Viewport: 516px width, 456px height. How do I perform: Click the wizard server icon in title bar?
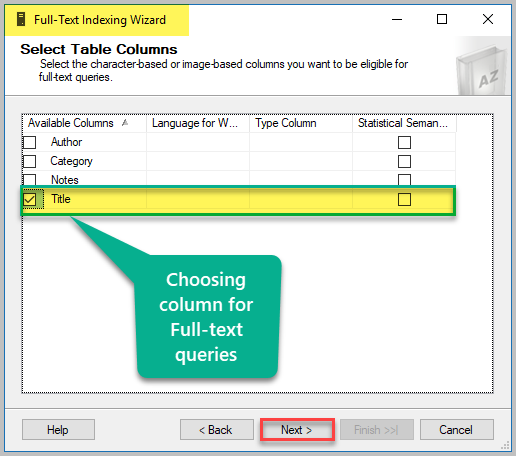[x=21, y=19]
